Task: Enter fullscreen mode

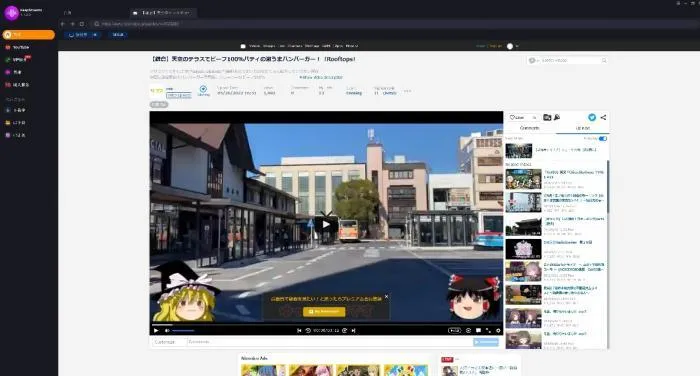Action: 488,331
